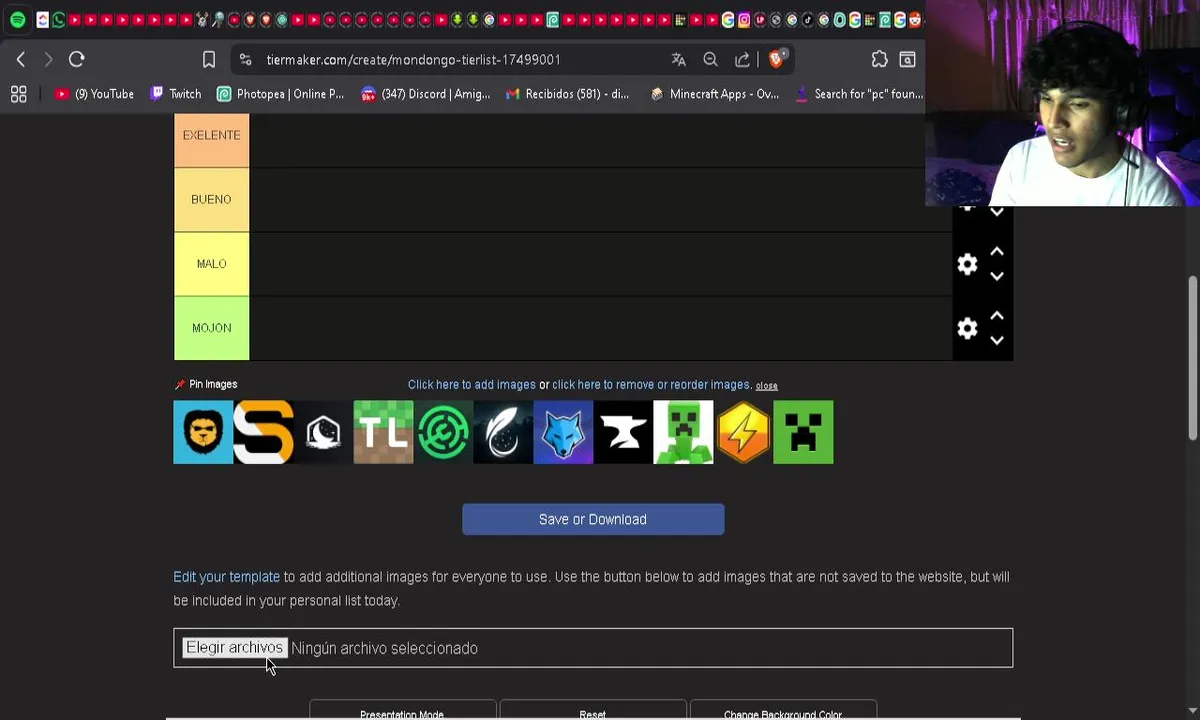
Task: Open settings gear for MOJON row
Action: (x=967, y=328)
